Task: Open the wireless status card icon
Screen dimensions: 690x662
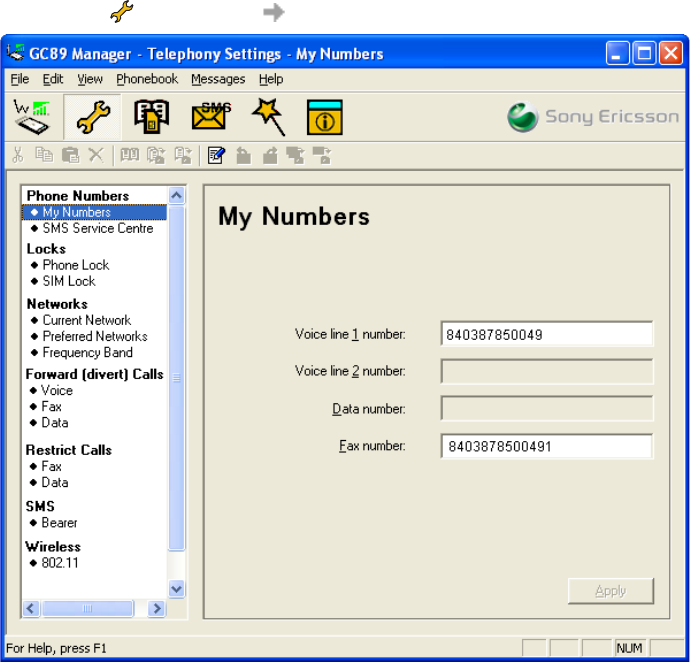Action: click(32, 117)
